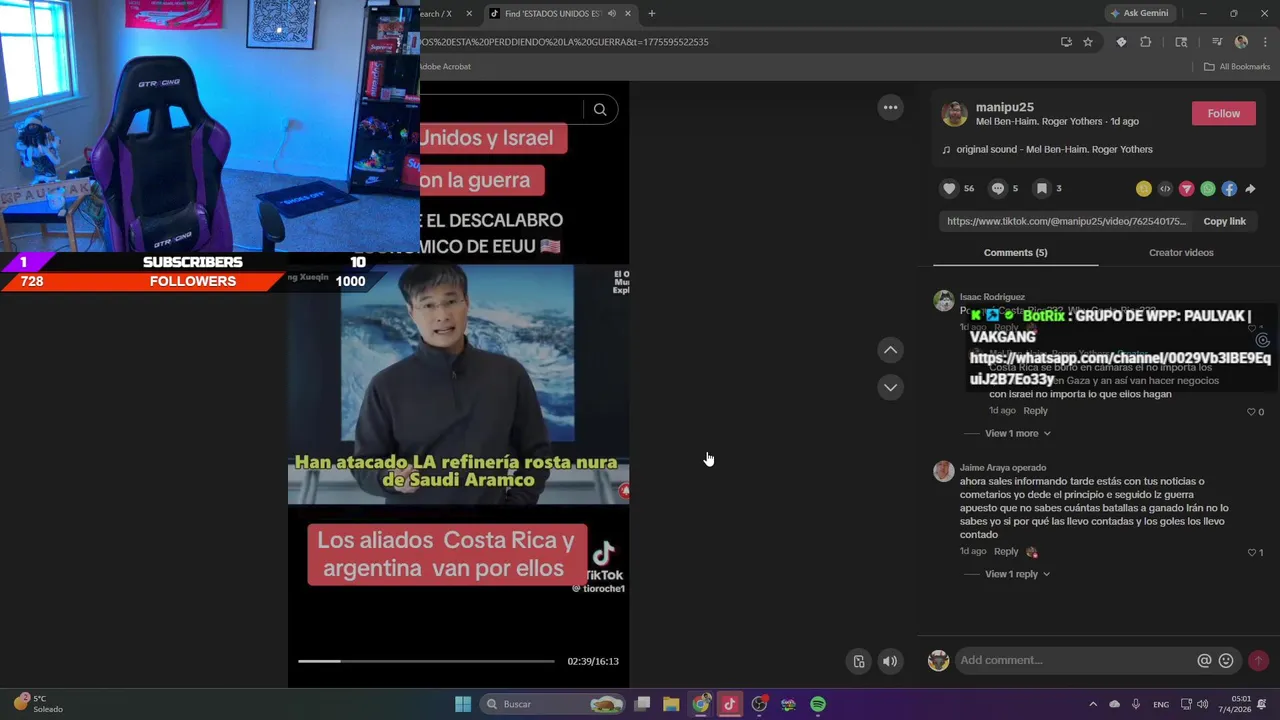This screenshot has height=720, width=1280.
Task: Click the install app icon in the address bar
Action: pos(1066,42)
